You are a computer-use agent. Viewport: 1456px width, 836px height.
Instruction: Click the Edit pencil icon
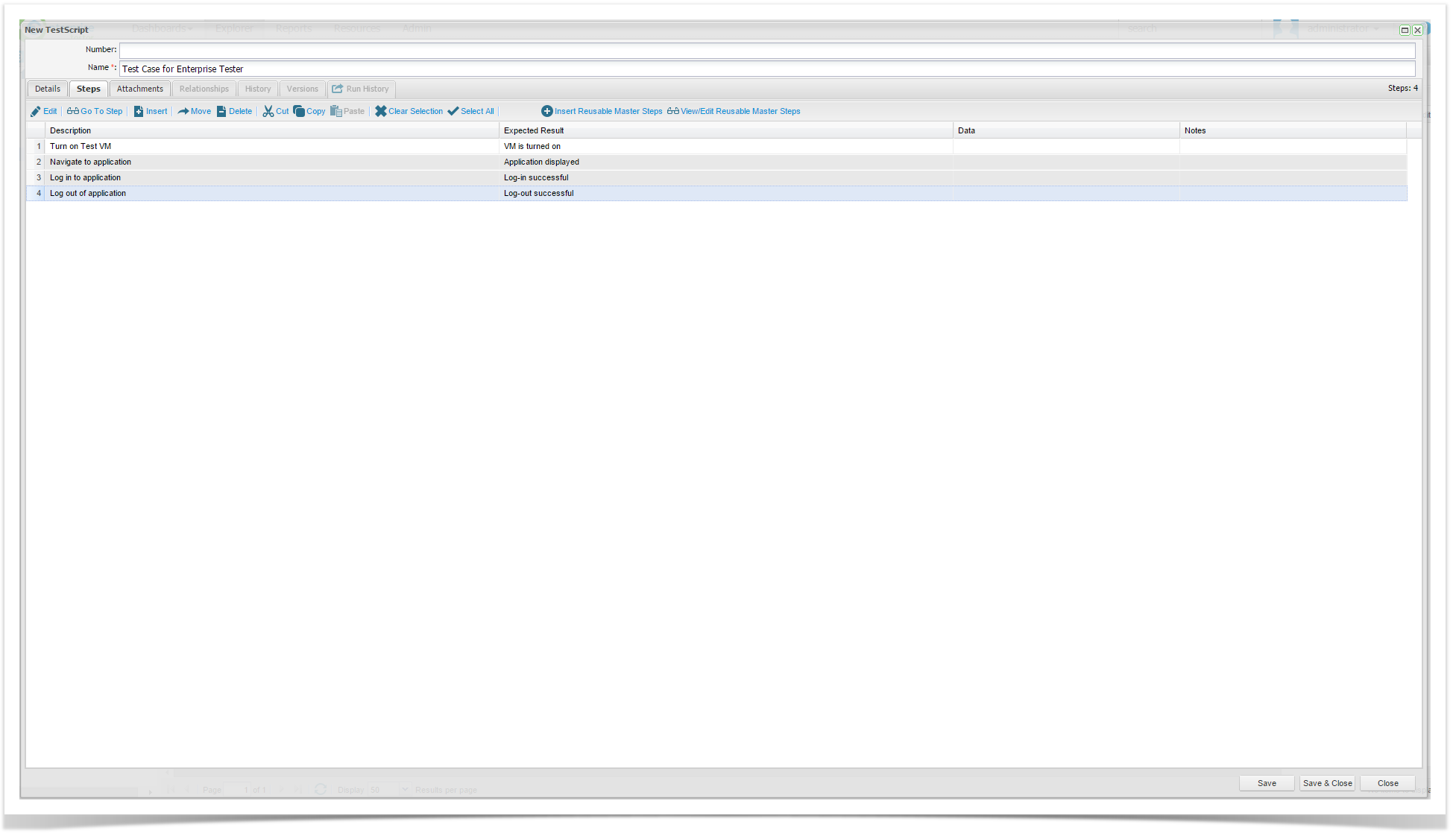[35, 112]
